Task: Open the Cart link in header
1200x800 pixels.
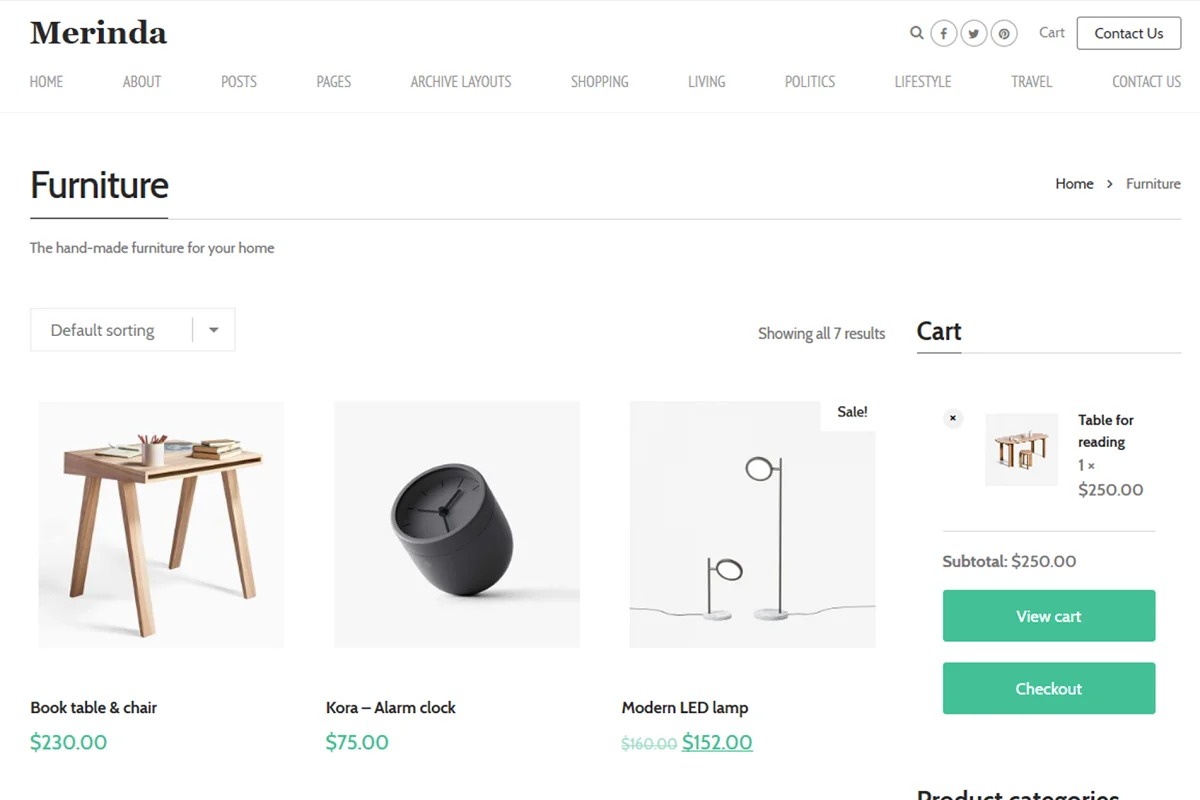Action: pos(1051,33)
